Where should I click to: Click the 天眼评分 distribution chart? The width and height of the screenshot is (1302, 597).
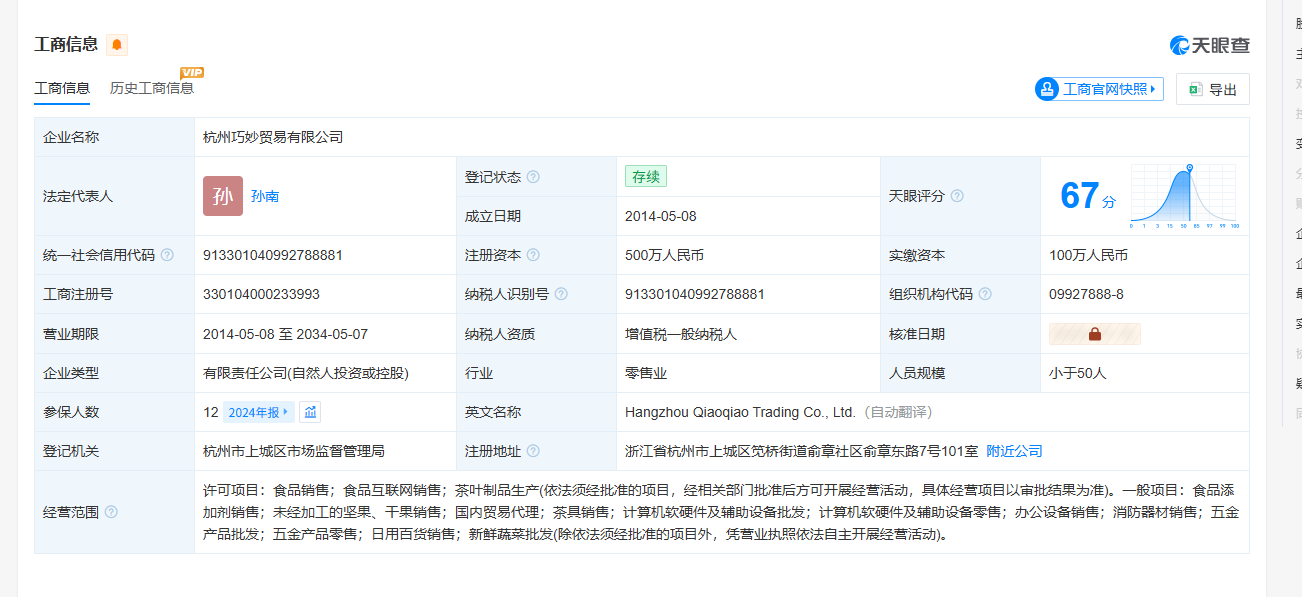coord(1185,196)
